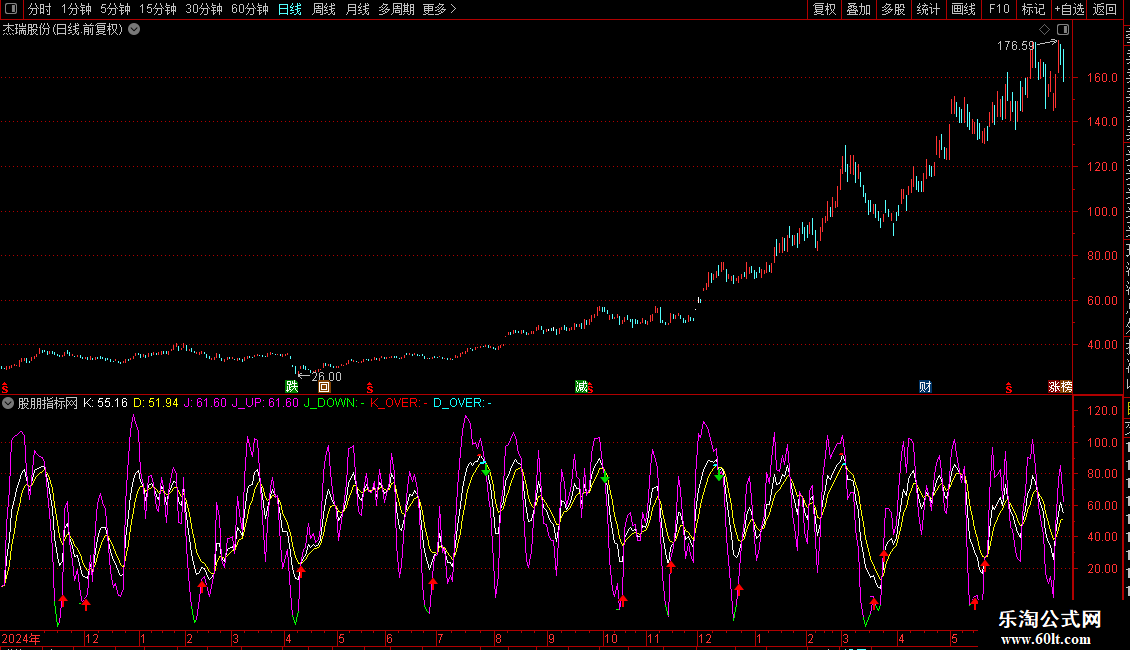This screenshot has height=650, width=1130.
Task: Click the 股朋指标网 indicator name
Action: point(48,403)
